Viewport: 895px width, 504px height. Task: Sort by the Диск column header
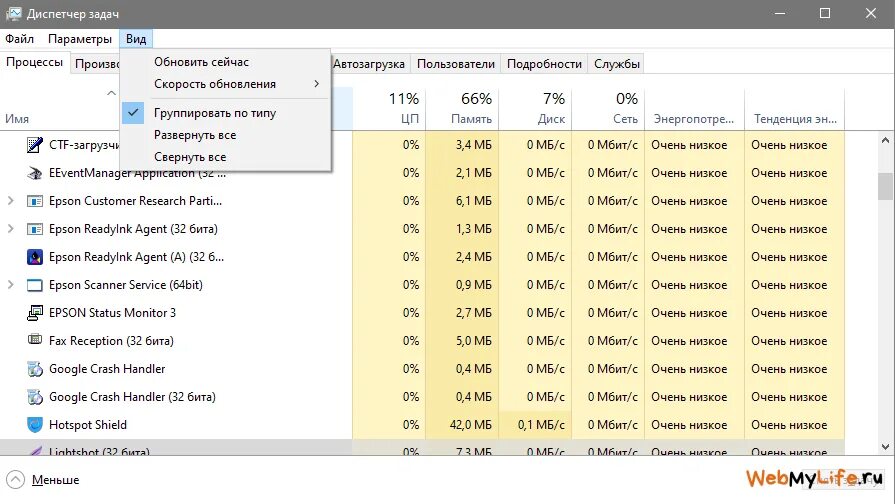[x=535, y=108]
